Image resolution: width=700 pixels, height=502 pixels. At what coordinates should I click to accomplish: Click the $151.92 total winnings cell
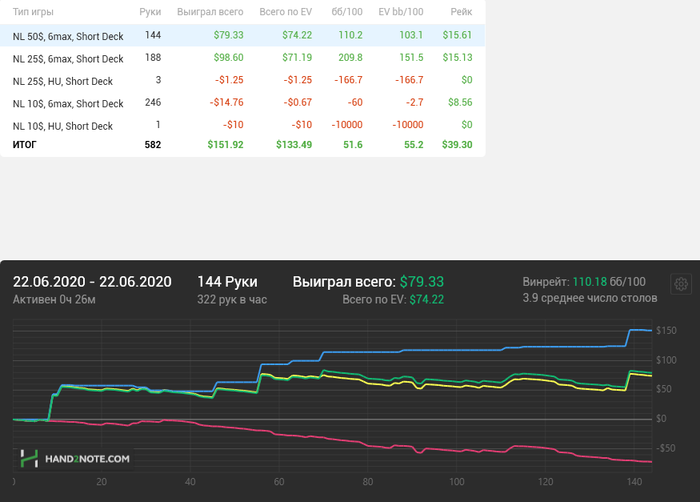225,145
